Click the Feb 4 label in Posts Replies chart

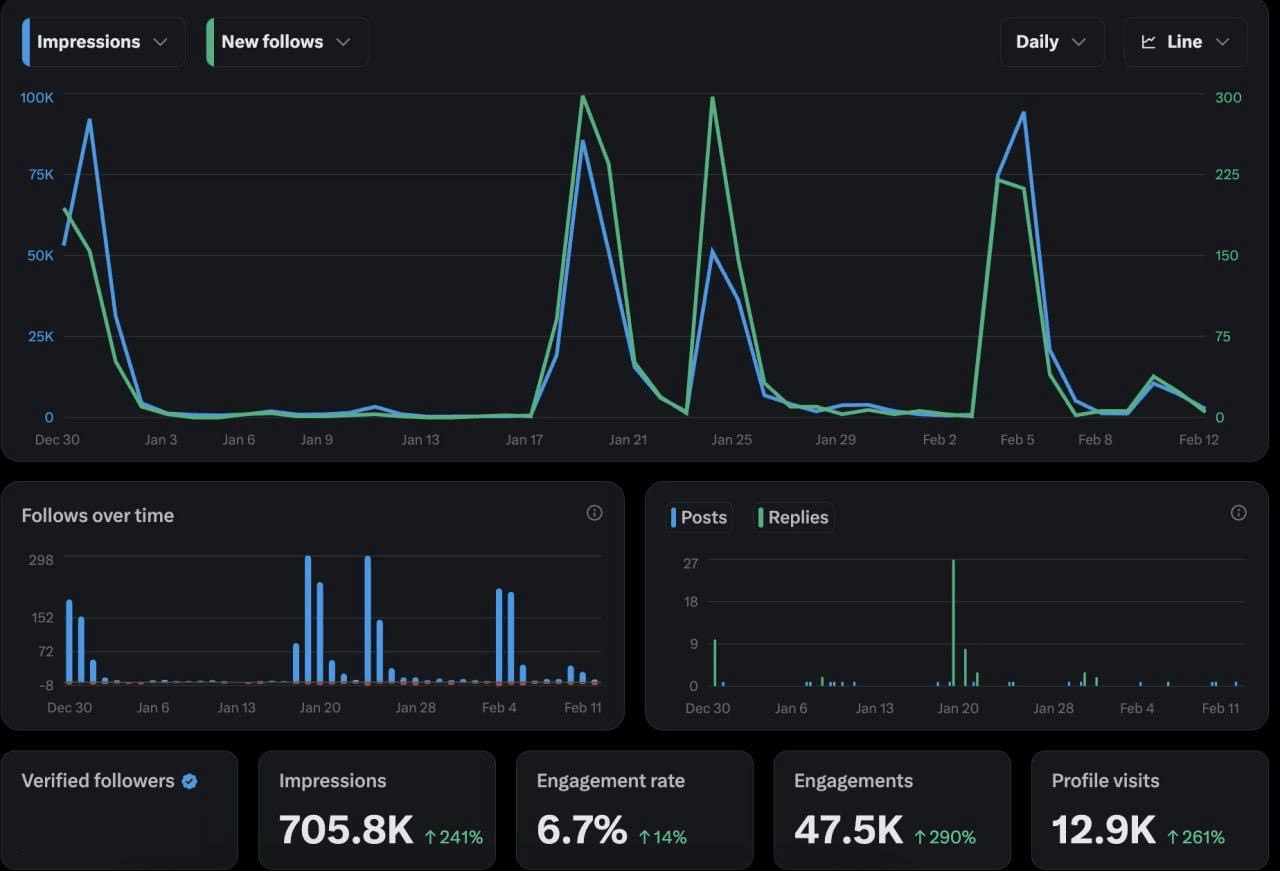tap(1137, 708)
